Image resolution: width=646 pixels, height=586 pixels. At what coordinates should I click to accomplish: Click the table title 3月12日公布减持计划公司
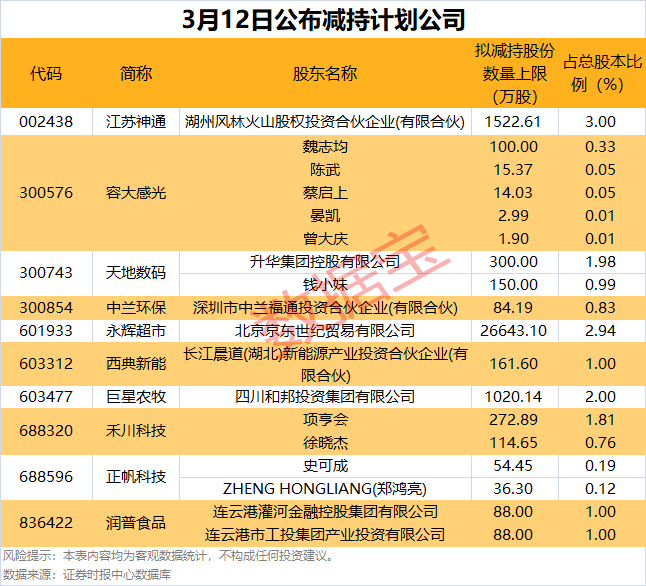pos(323,19)
